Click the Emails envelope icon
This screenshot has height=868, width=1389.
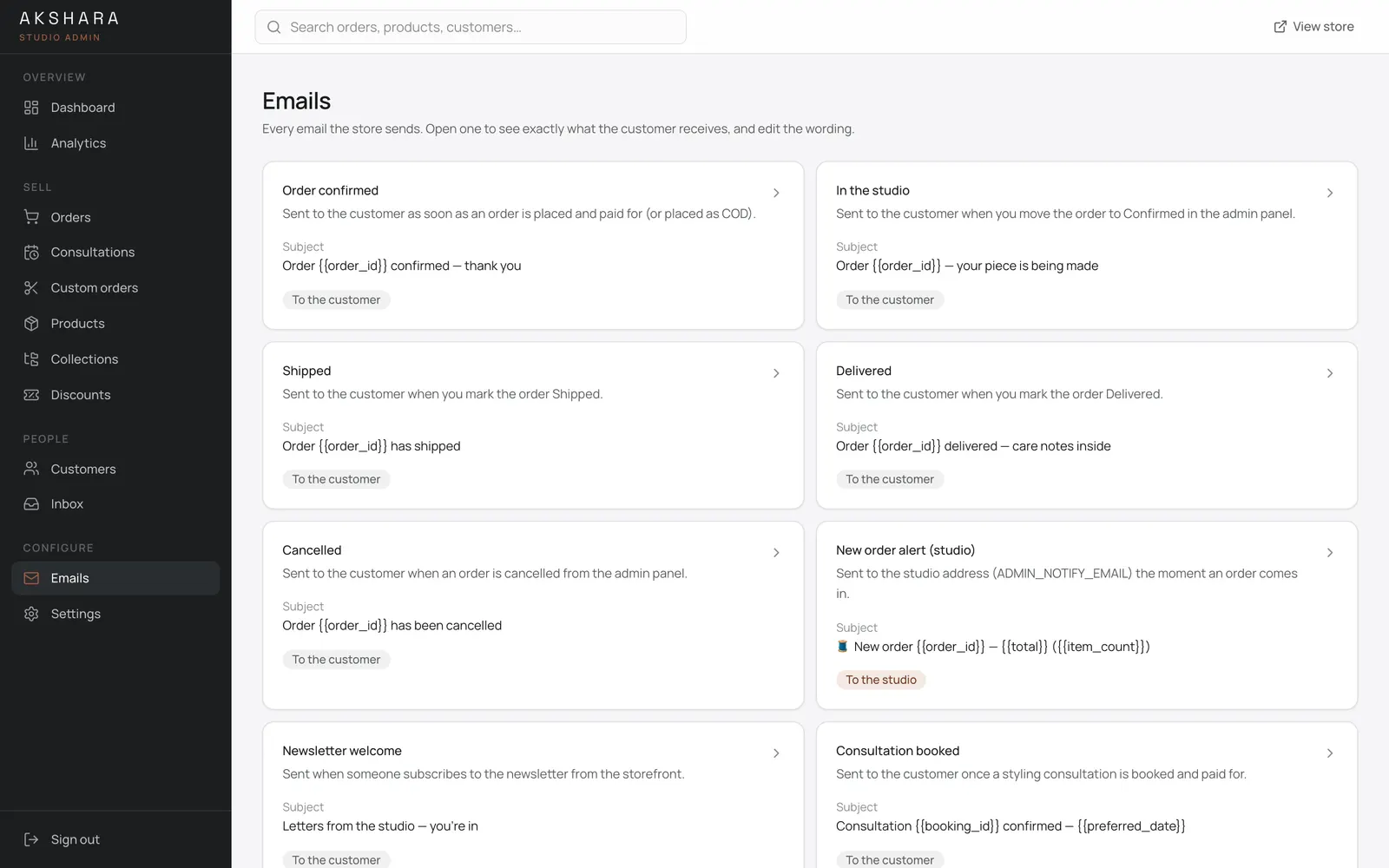pos(31,578)
